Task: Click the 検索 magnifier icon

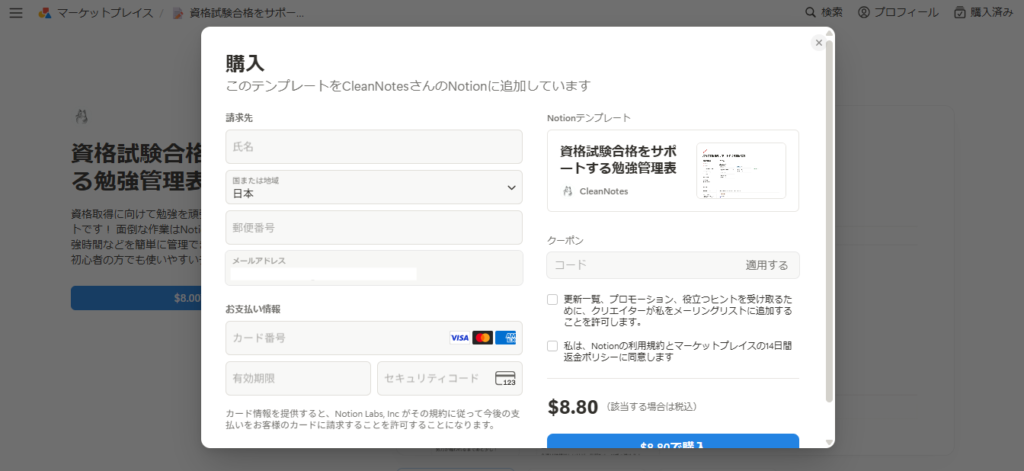Action: pos(810,12)
